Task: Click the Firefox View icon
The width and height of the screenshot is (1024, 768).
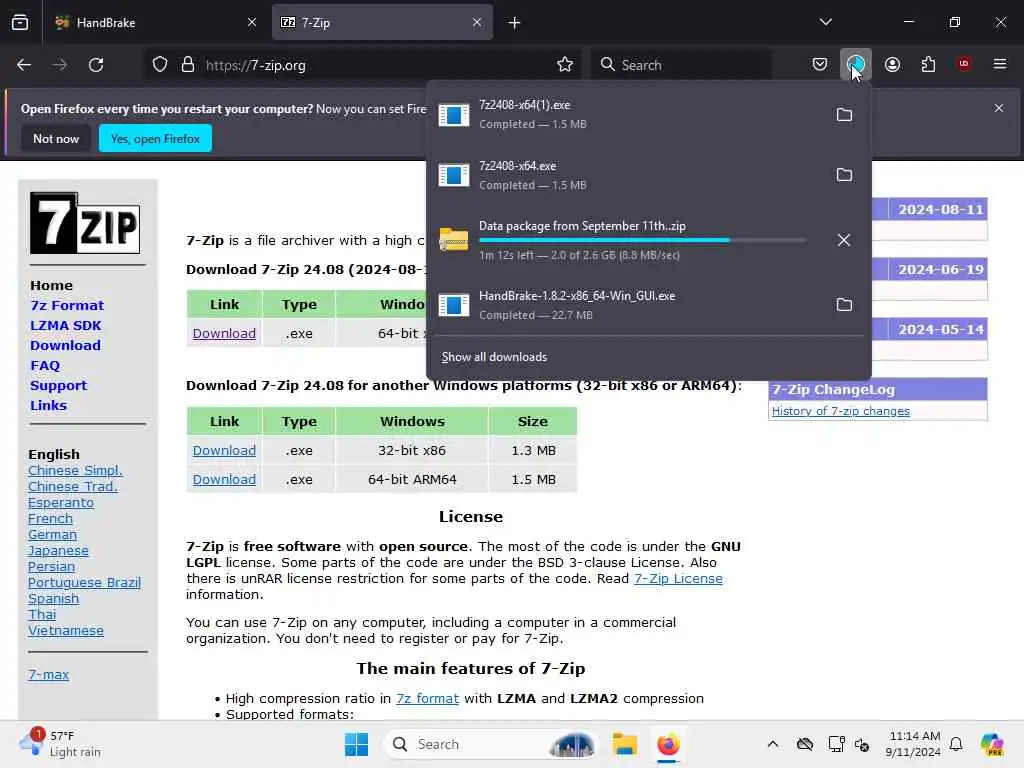Action: pyautogui.click(x=20, y=22)
